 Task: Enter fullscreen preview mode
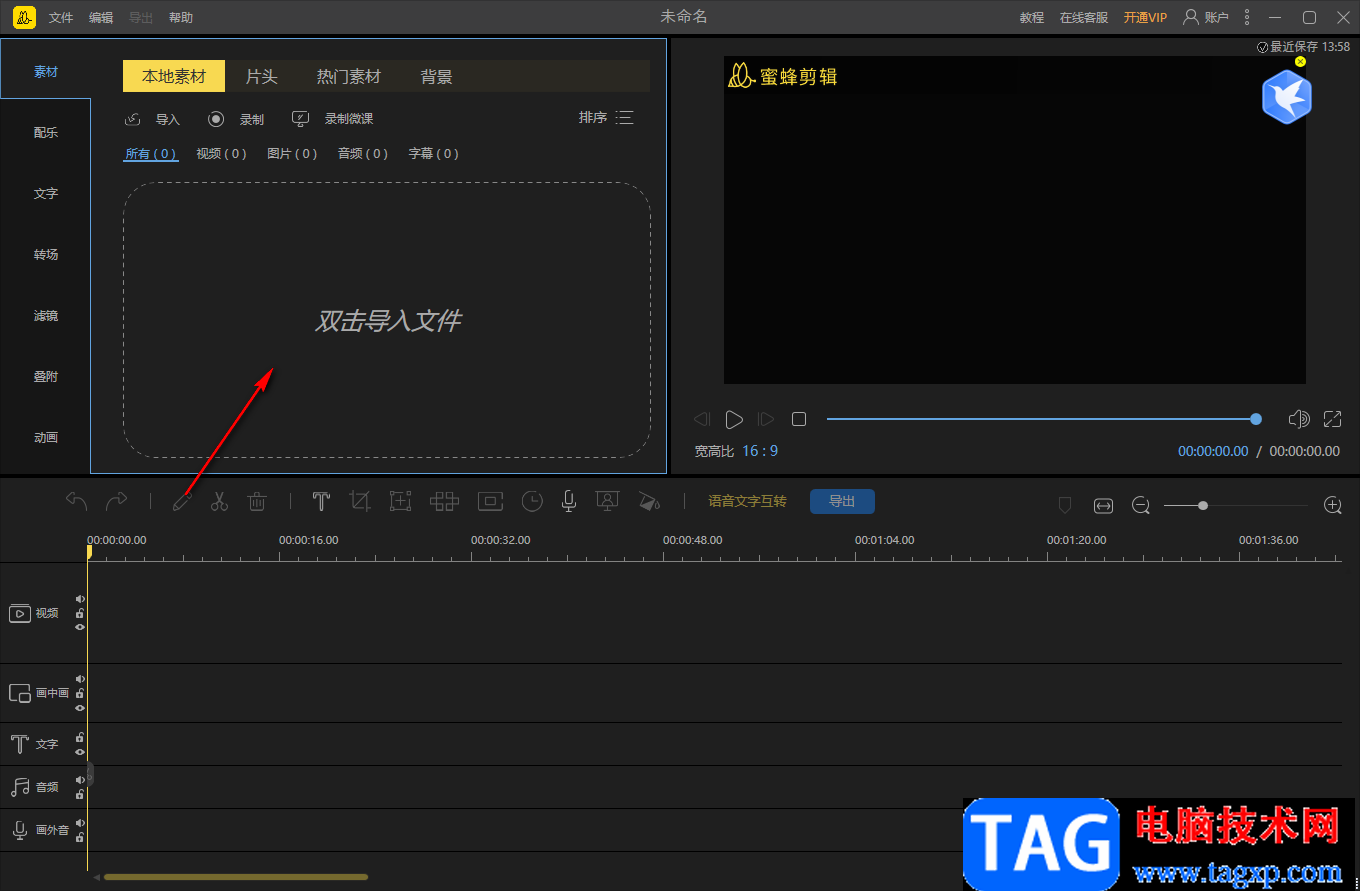(x=1333, y=419)
